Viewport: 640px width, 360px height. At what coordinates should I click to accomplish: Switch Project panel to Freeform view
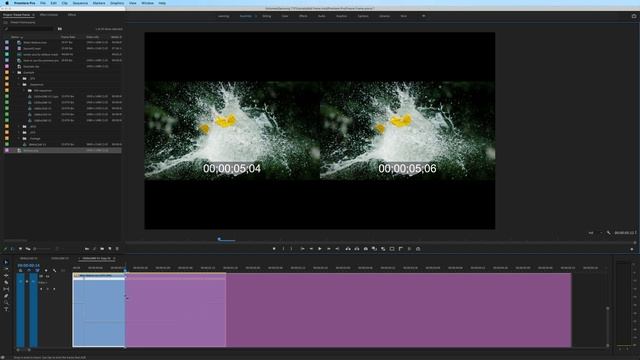[28, 249]
